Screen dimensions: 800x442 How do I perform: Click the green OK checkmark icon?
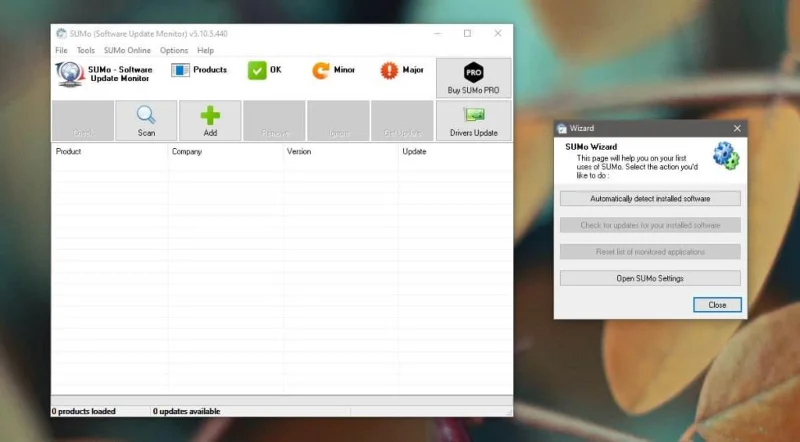[x=257, y=70]
